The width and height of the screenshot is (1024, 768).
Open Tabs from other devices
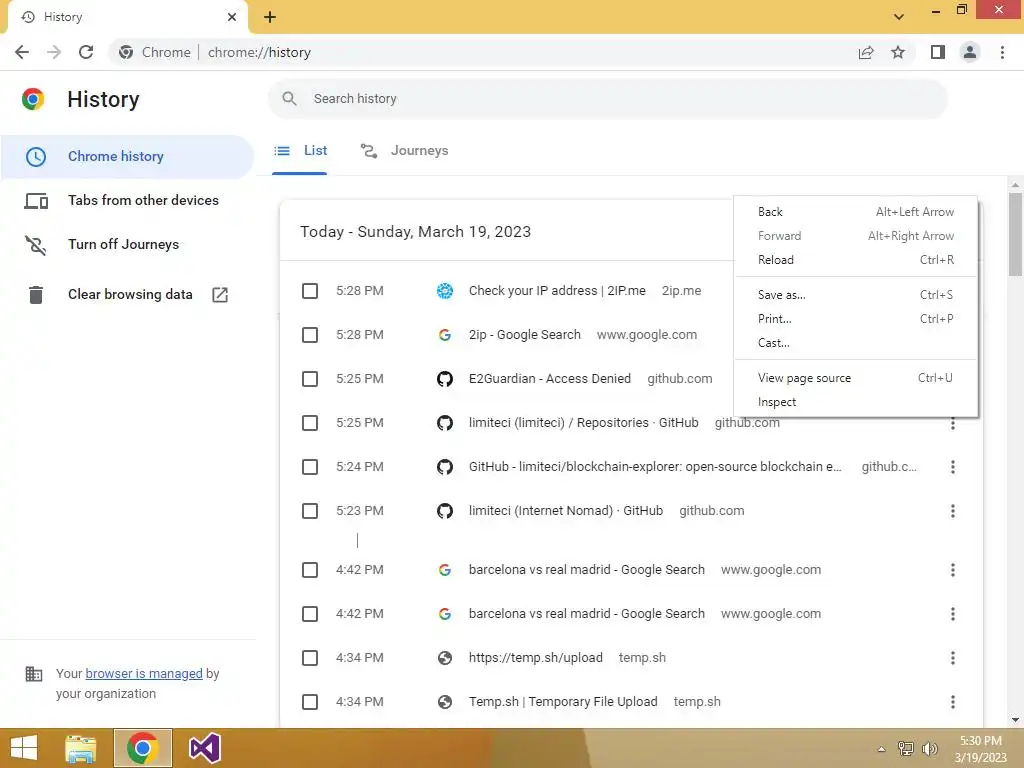pyautogui.click(x=127, y=200)
